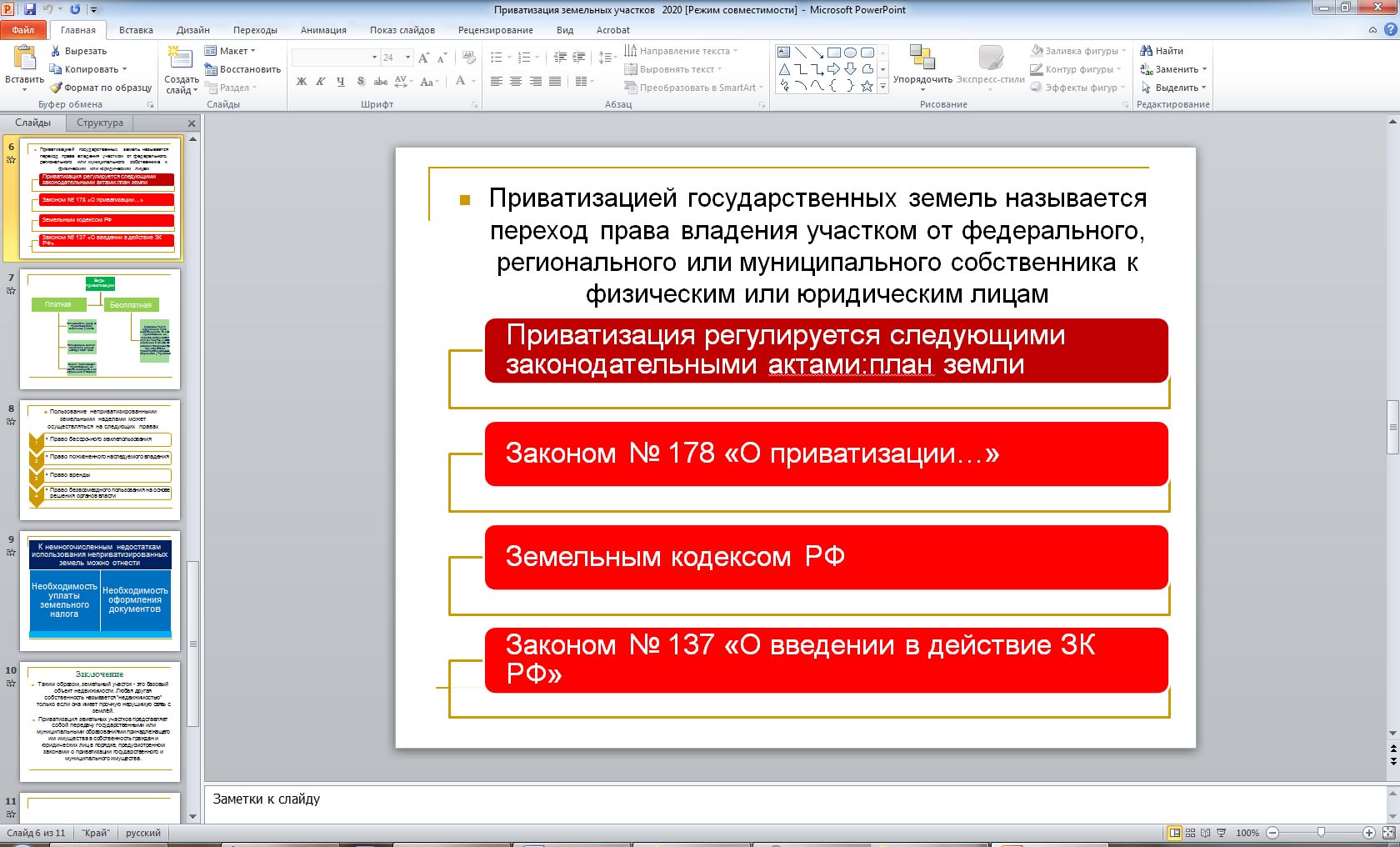Click the Cut (Вырезать) scissors icon
1400x847 pixels.
[x=56, y=51]
